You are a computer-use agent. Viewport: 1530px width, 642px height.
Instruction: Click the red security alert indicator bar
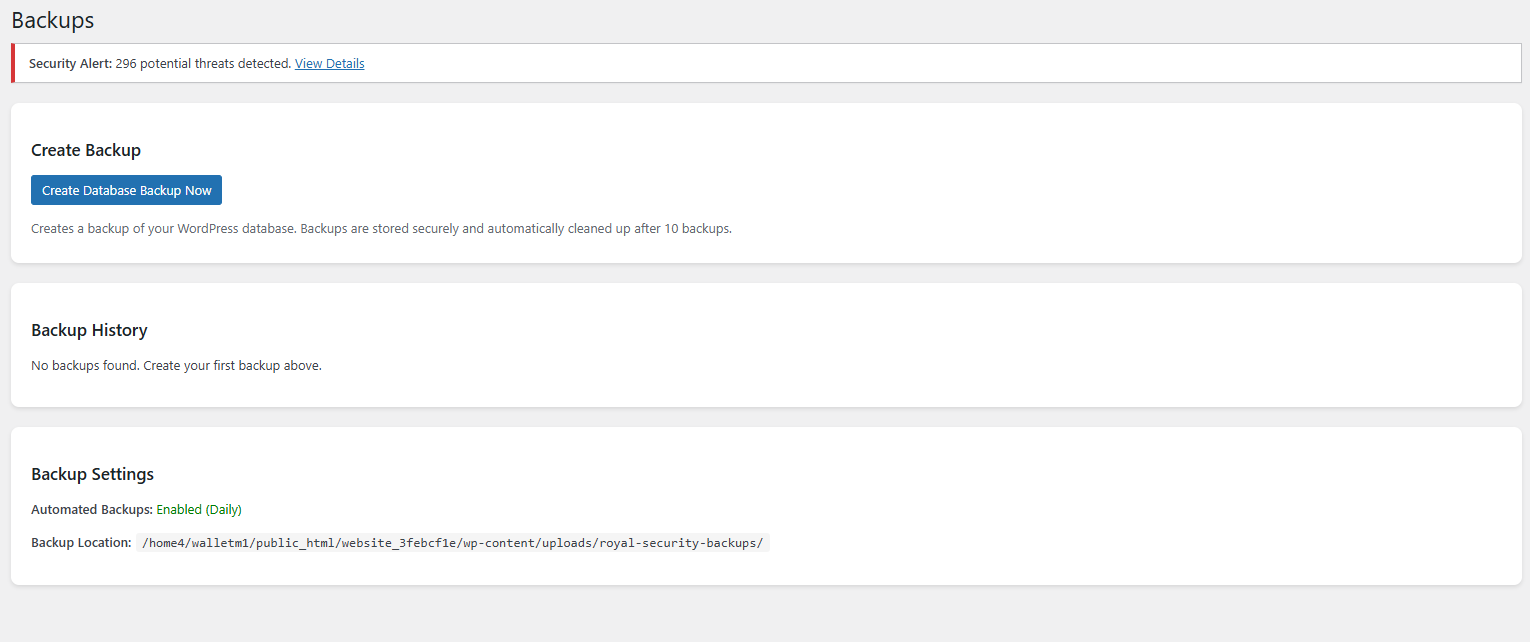[x=12, y=62]
